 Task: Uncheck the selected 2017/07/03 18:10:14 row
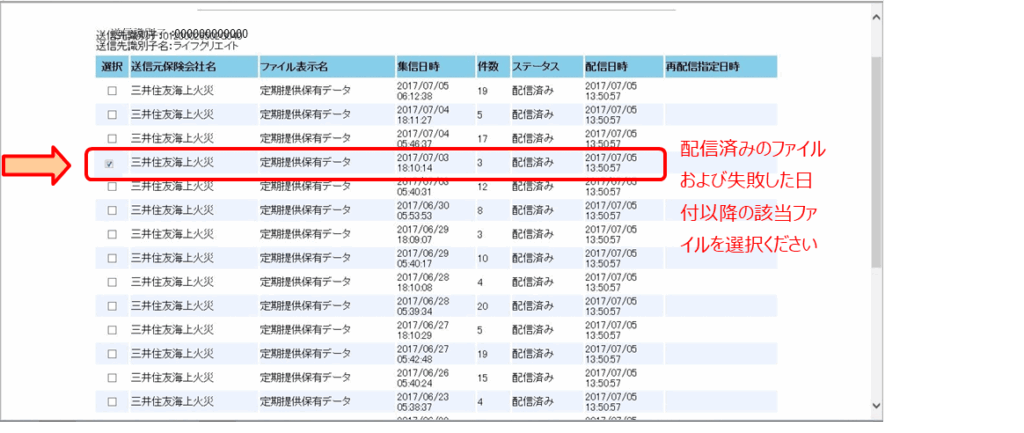110,163
